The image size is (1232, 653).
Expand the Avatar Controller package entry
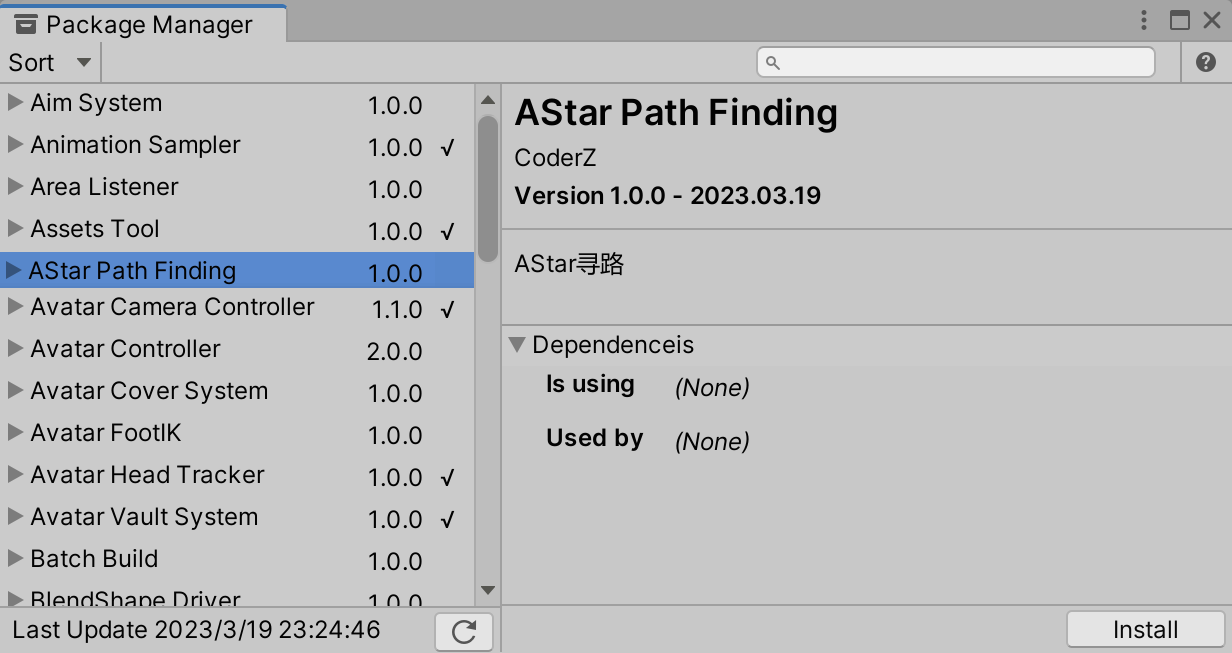tap(14, 349)
